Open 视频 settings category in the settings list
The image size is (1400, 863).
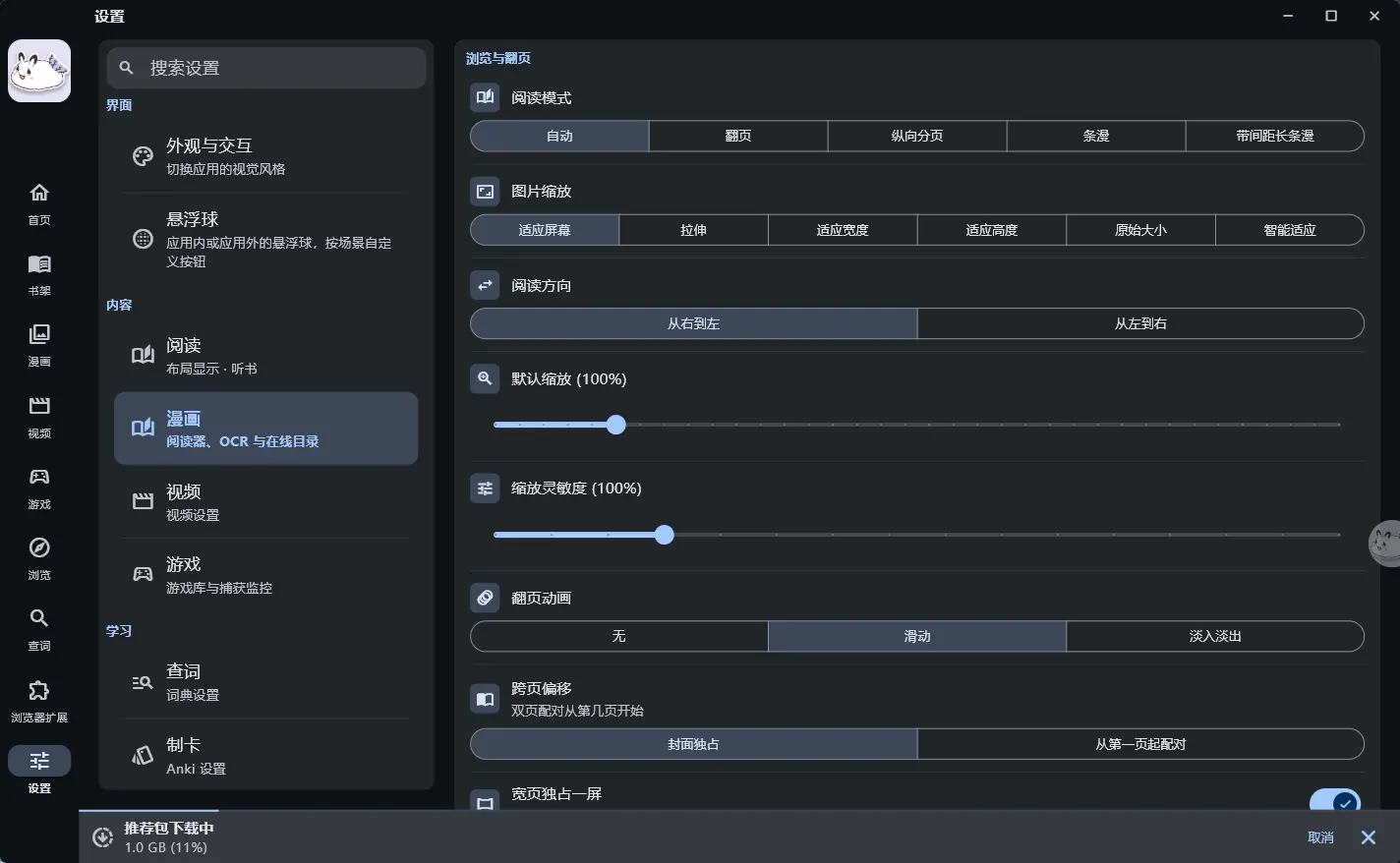[x=266, y=501]
